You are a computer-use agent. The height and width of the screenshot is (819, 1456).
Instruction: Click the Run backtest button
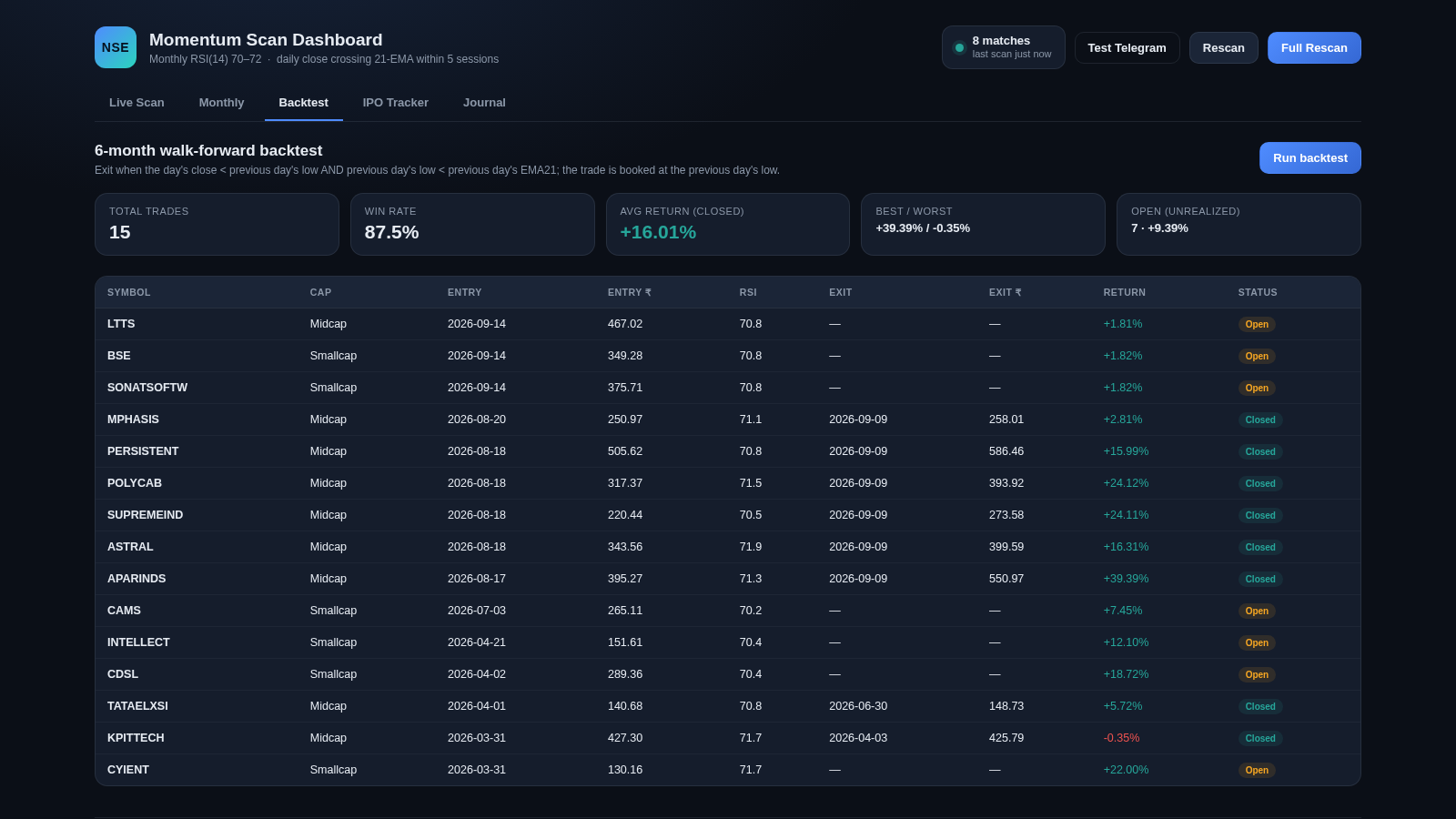click(x=1309, y=157)
